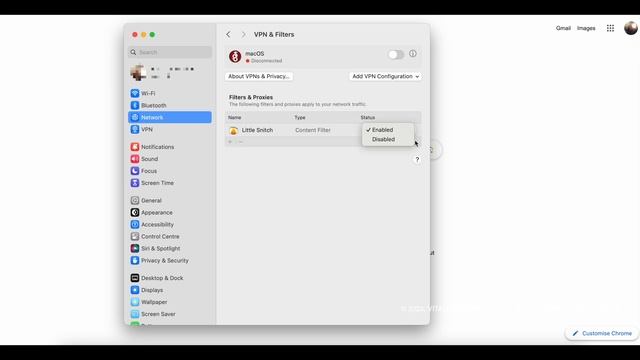This screenshot has width=640, height=360.
Task: Open Screen Time settings
Action: pyautogui.click(x=170, y=183)
